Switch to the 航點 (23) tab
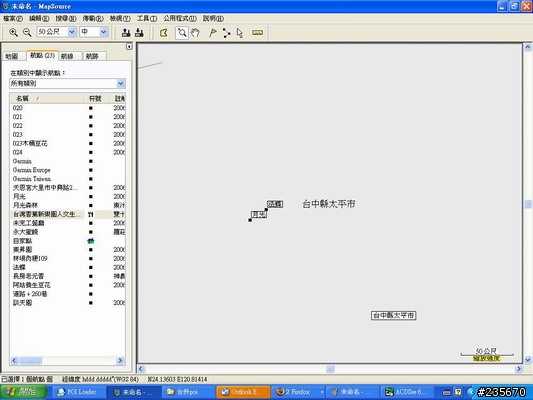Image resolution: width=533 pixels, height=400 pixels. click(42, 55)
